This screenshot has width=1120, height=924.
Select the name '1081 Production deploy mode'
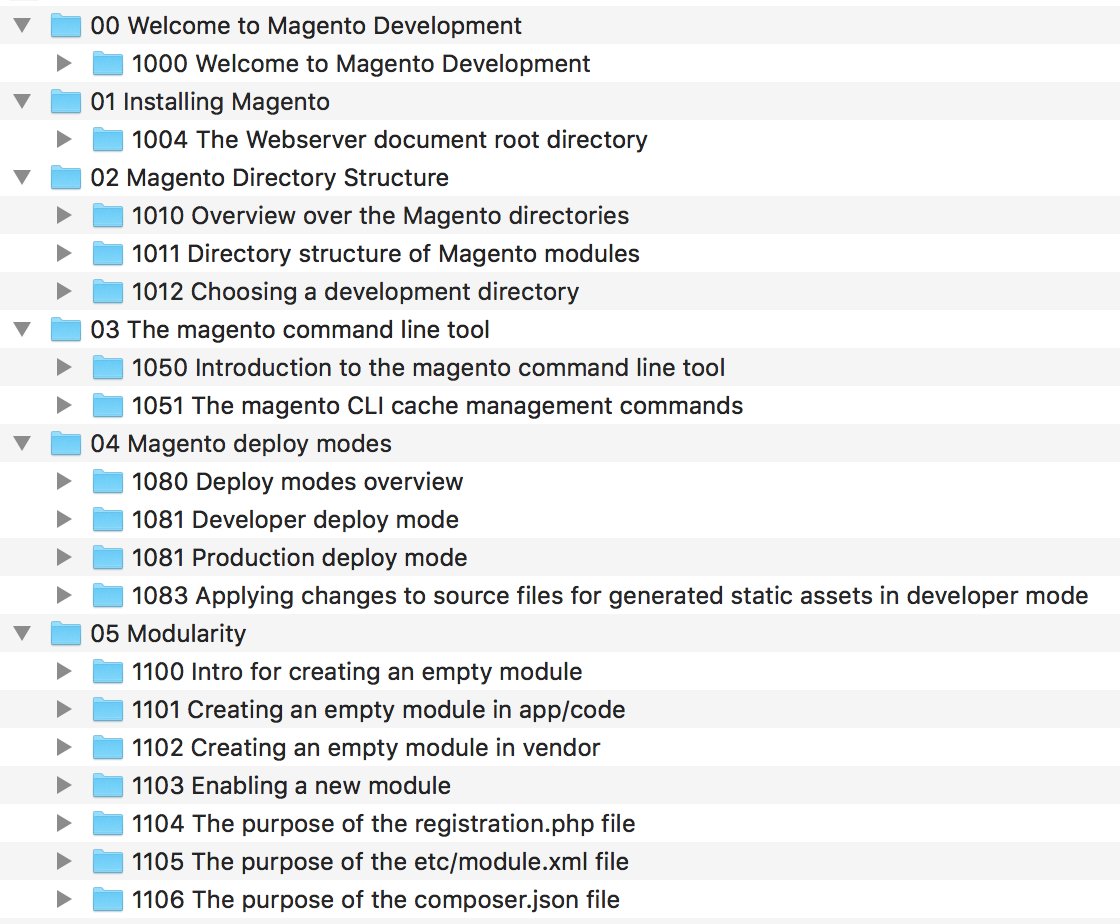[299, 558]
